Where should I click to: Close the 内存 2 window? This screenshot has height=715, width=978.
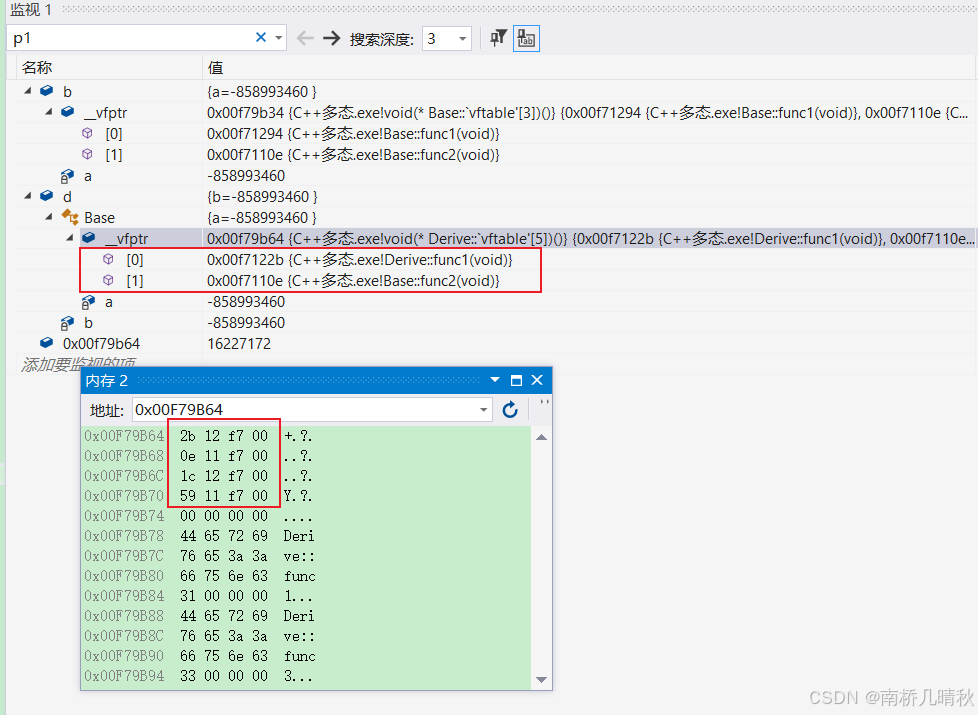pos(537,380)
